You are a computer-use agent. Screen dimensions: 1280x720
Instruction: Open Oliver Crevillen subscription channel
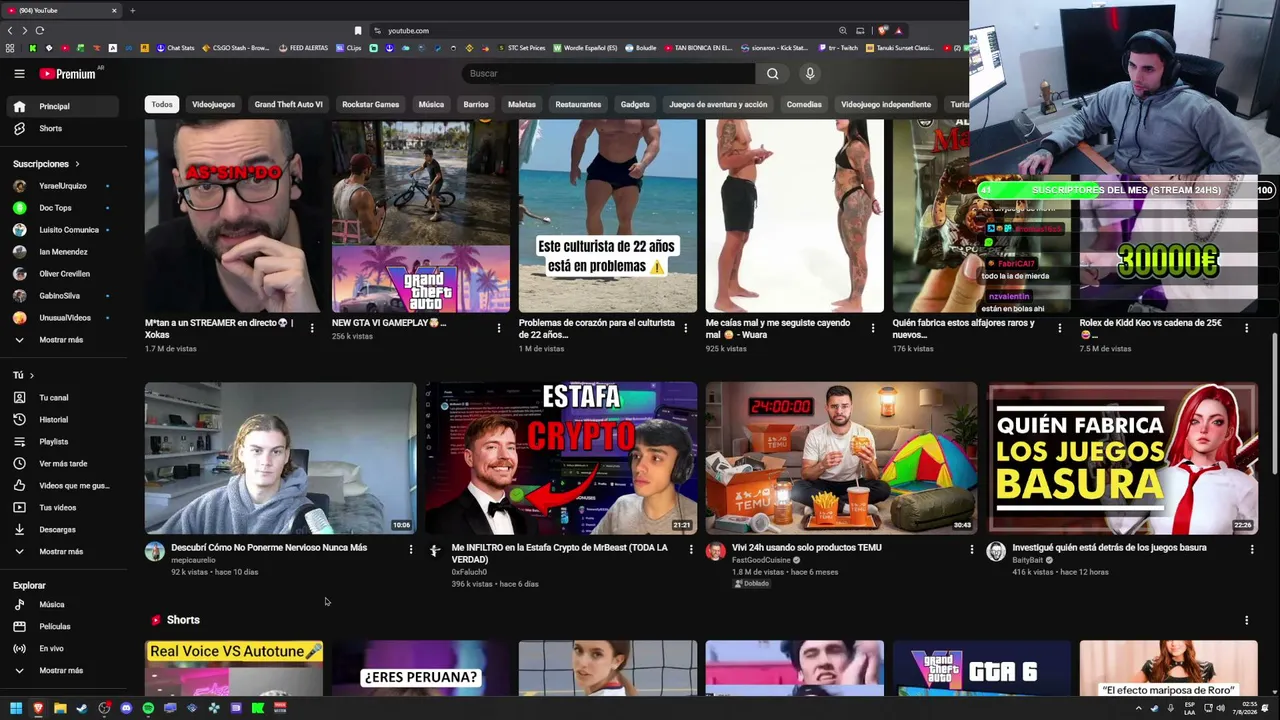[64, 274]
